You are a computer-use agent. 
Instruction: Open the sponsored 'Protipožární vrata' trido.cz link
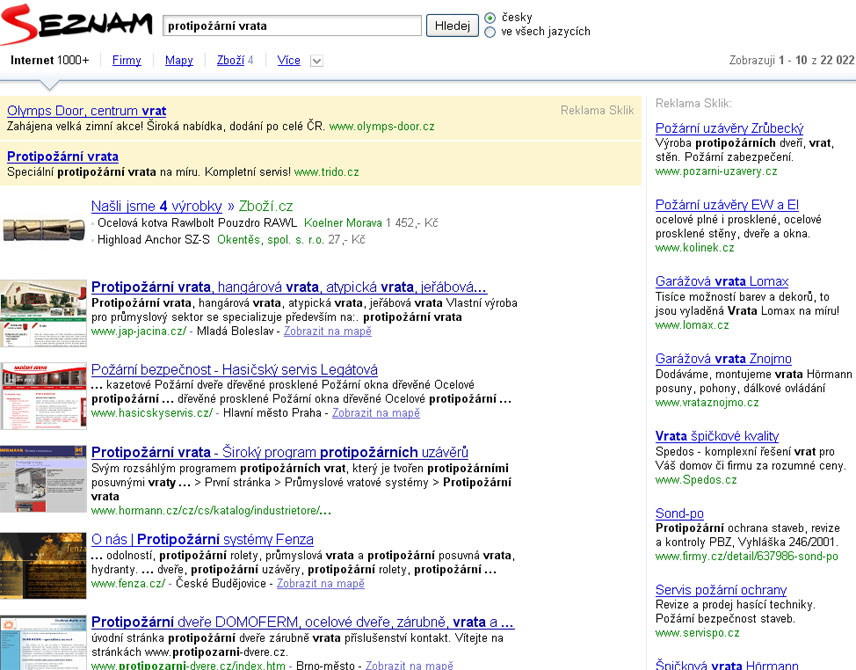(63, 157)
